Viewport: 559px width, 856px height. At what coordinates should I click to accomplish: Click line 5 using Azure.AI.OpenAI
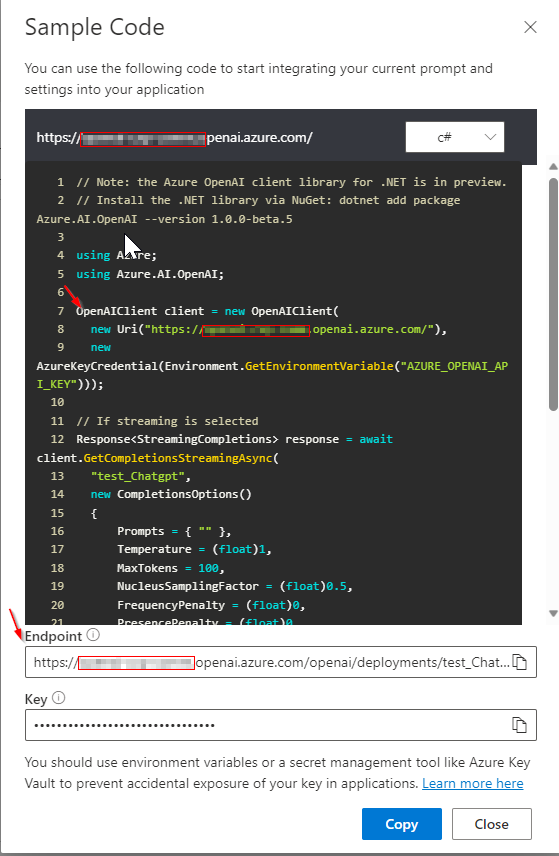[x=150, y=274]
